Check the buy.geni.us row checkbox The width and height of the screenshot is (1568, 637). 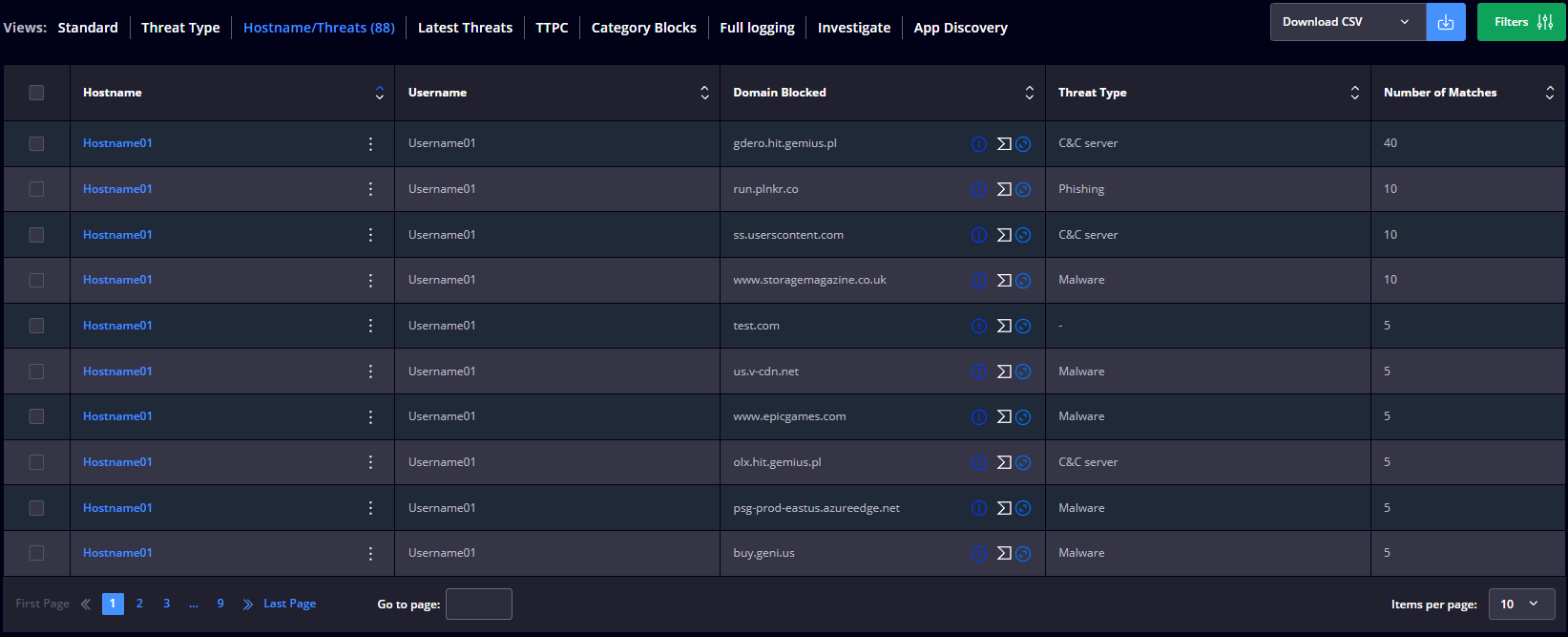[x=36, y=553]
